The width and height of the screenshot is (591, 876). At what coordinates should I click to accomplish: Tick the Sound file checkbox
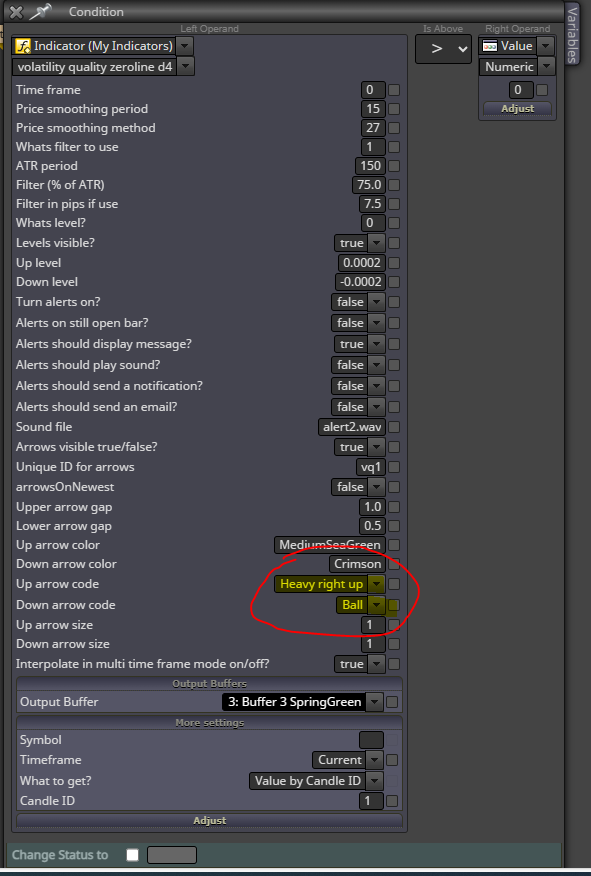click(x=394, y=427)
